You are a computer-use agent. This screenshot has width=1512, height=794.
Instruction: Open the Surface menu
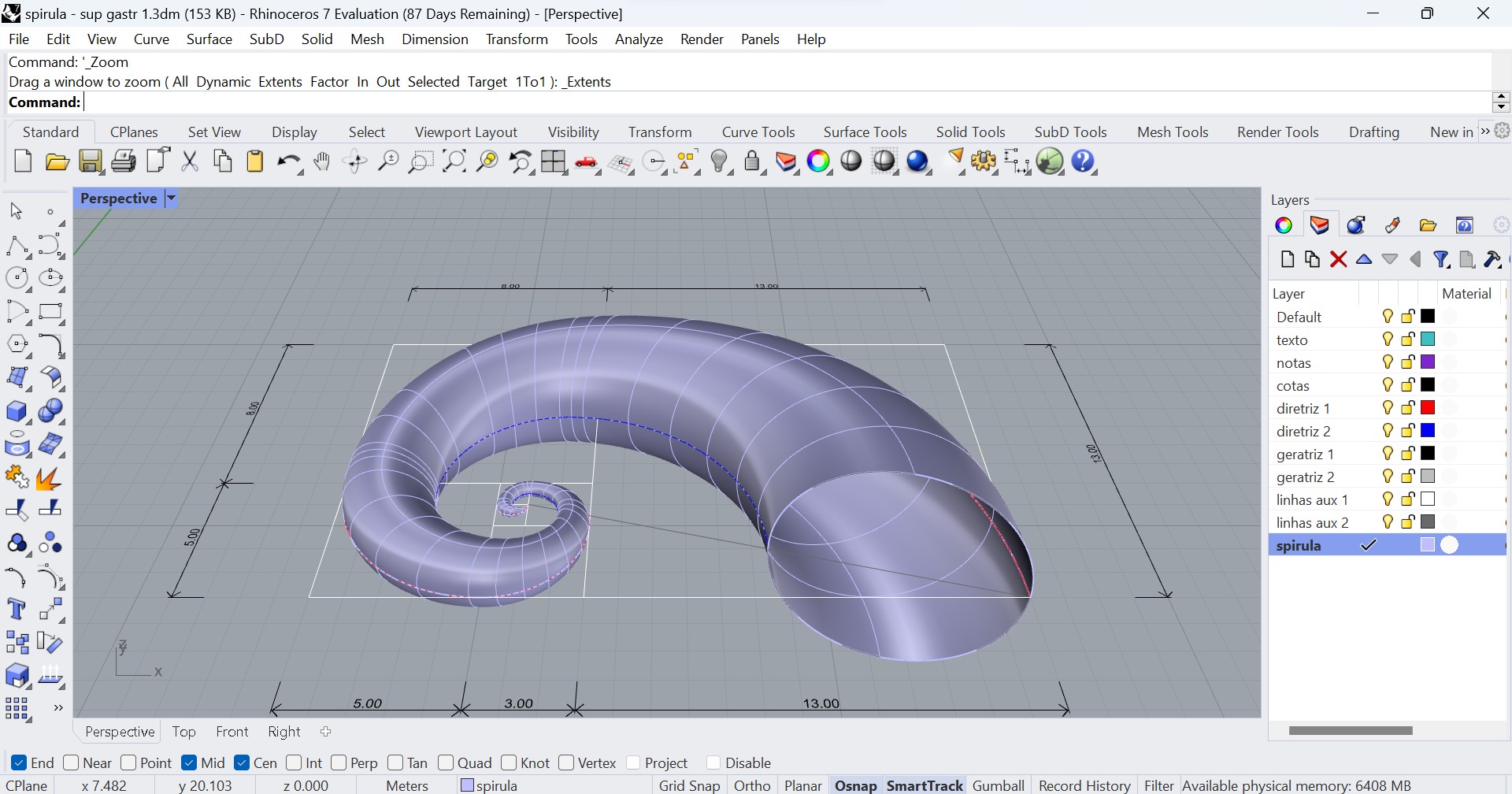pos(209,39)
